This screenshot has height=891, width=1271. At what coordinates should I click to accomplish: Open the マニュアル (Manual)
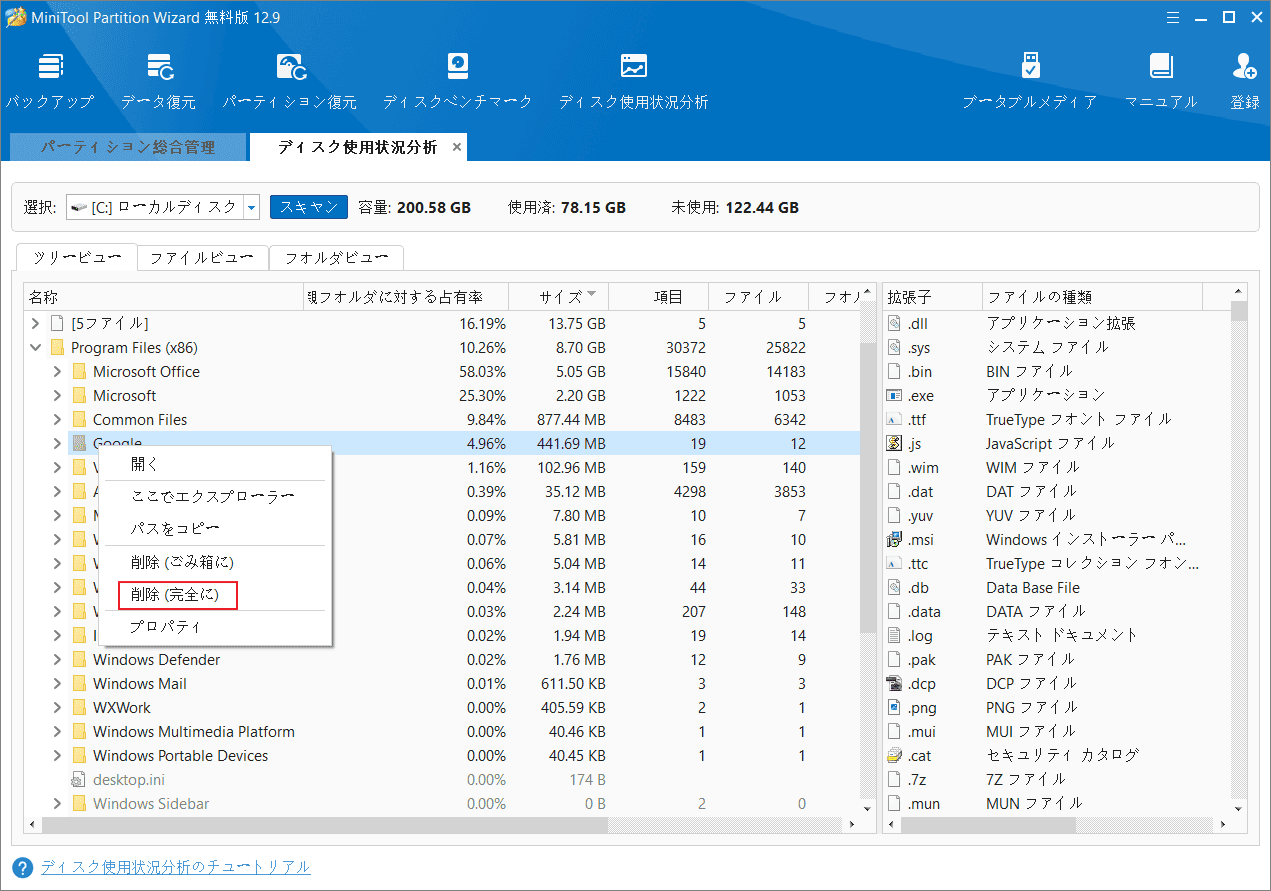click(1160, 78)
